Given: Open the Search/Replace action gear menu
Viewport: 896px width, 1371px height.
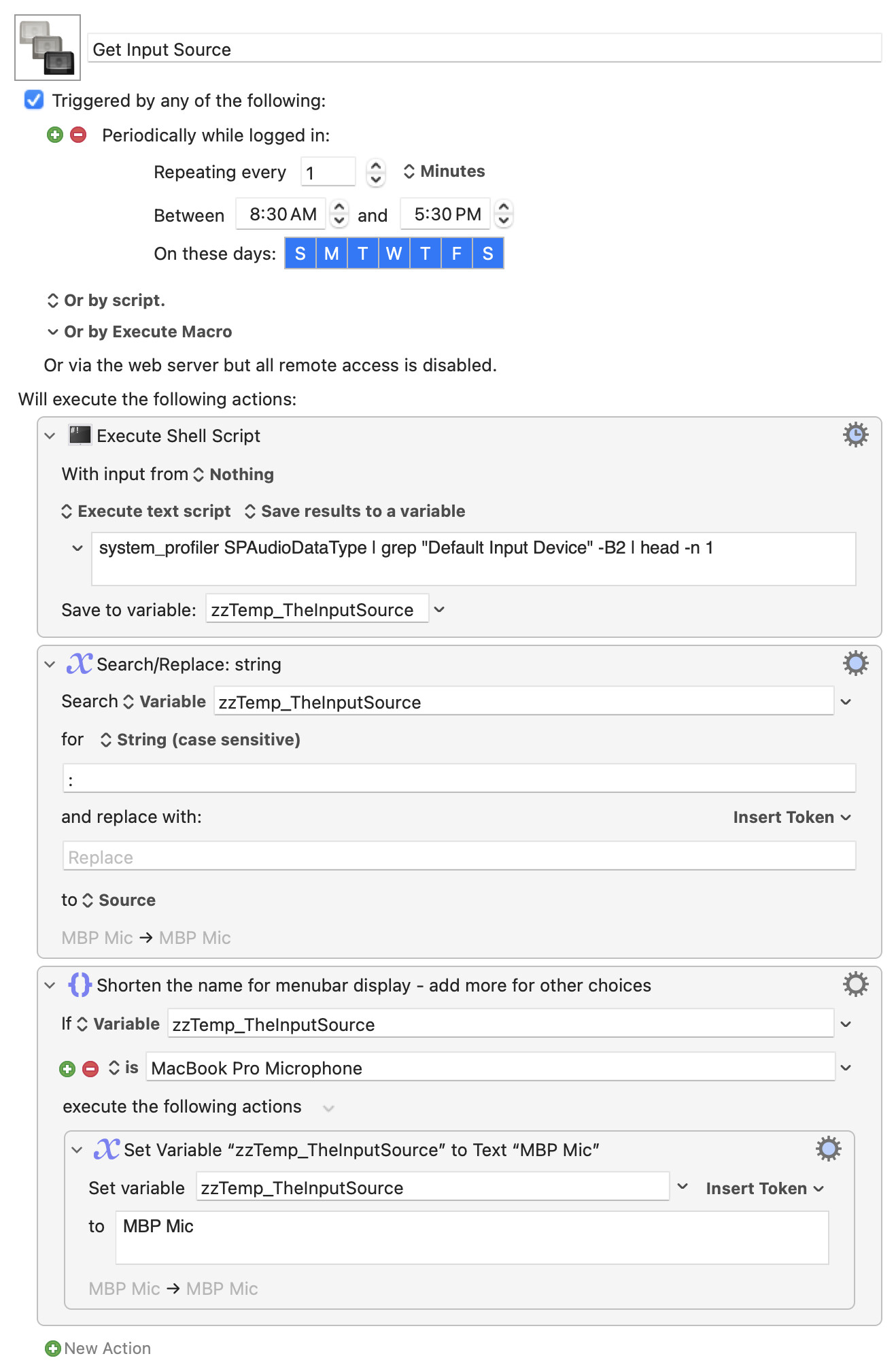Looking at the screenshot, I should point(855,663).
